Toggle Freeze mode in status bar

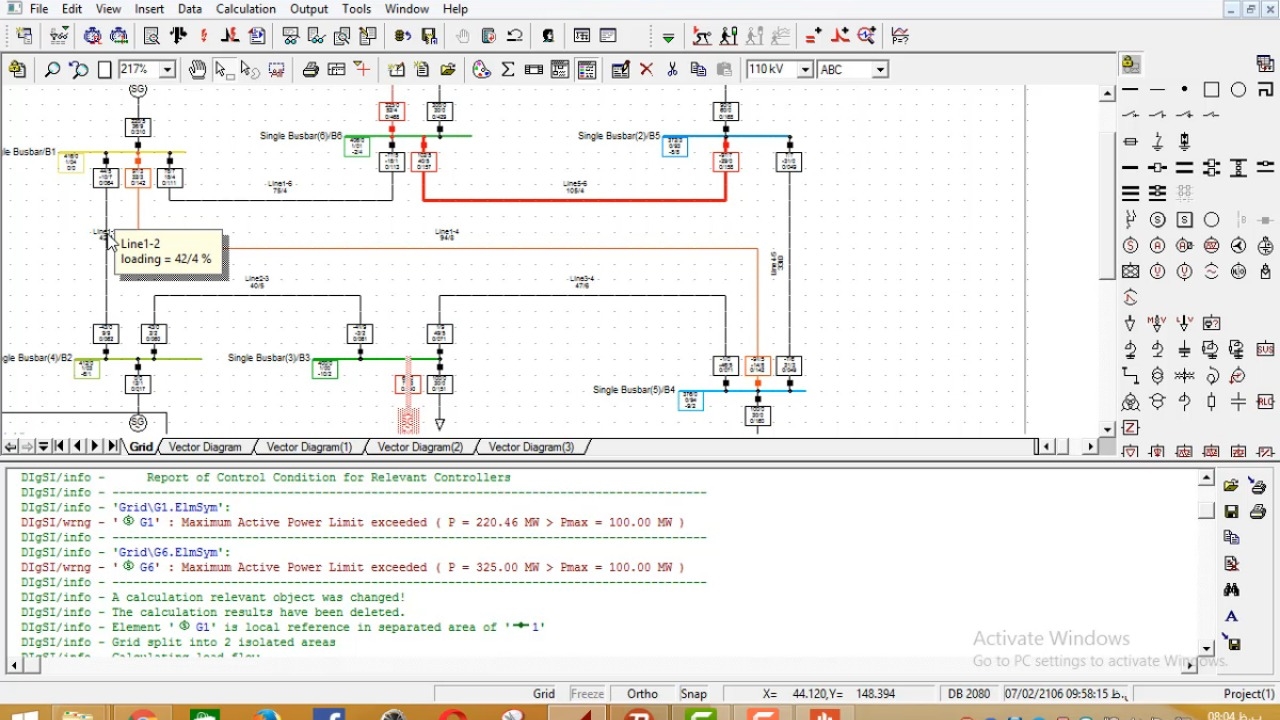pos(587,694)
